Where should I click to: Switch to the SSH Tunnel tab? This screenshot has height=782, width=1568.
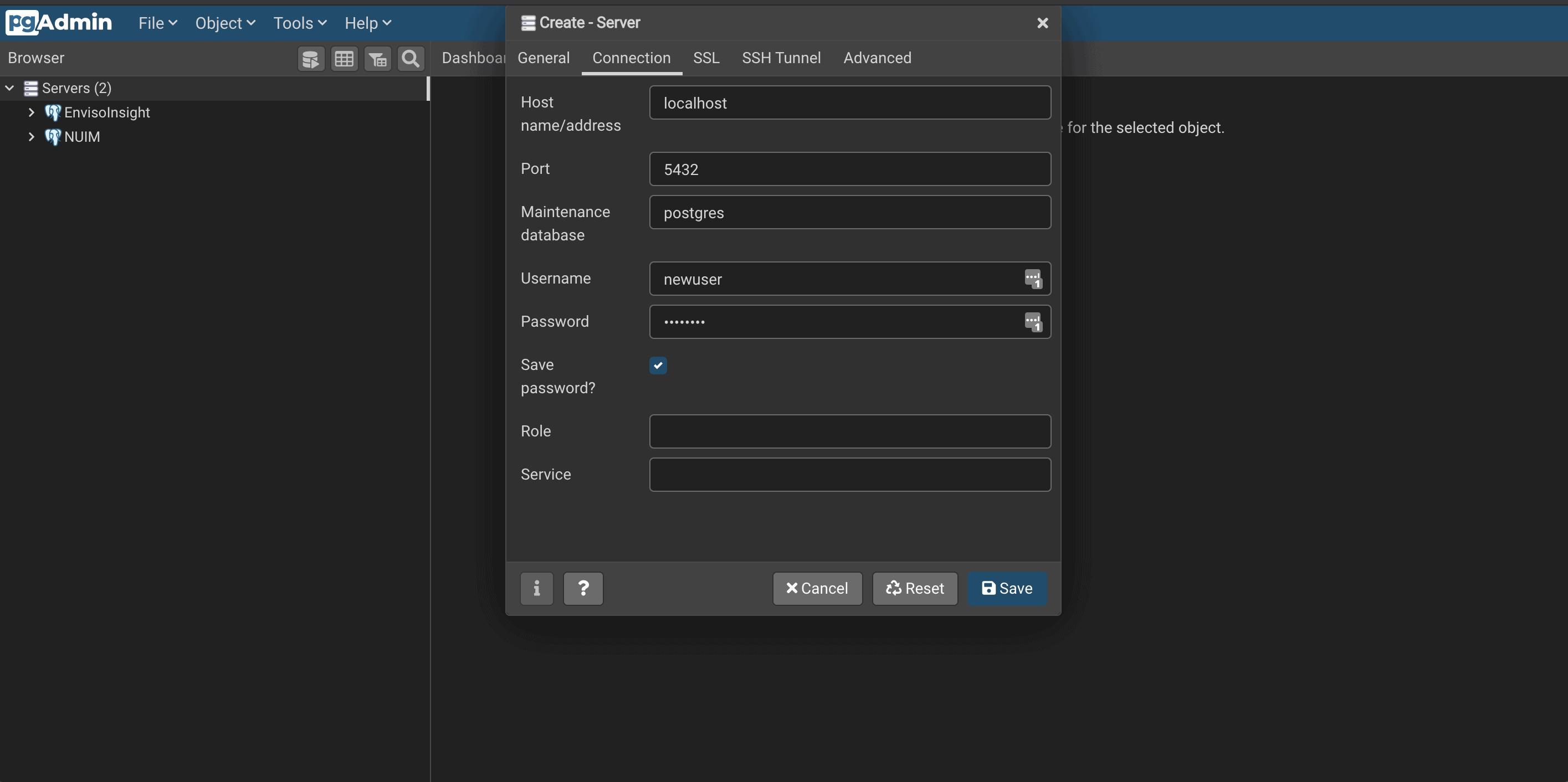click(x=781, y=58)
